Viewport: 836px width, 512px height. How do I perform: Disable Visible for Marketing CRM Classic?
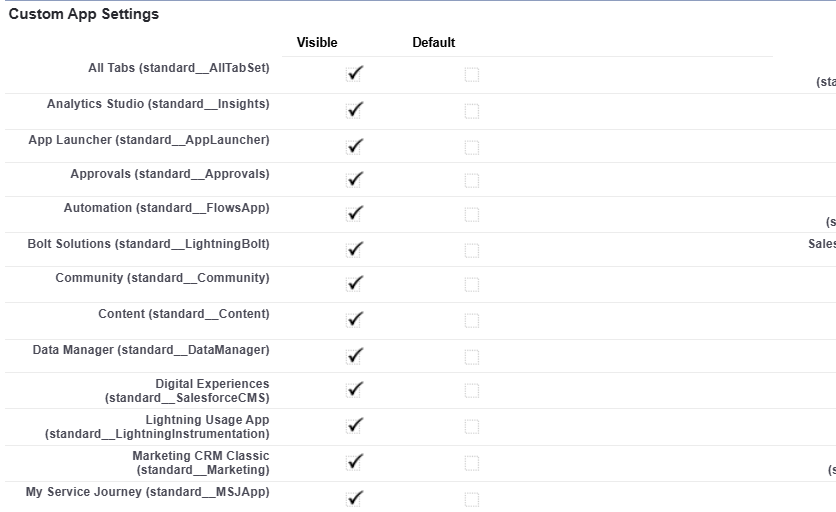353,463
